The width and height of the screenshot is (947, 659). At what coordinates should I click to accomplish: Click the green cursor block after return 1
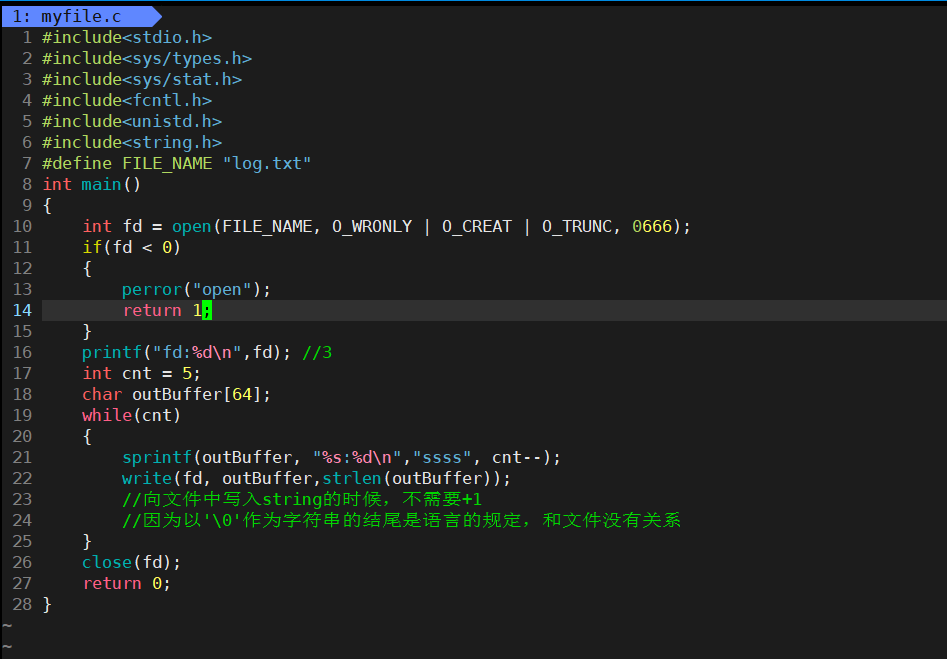[207, 310]
